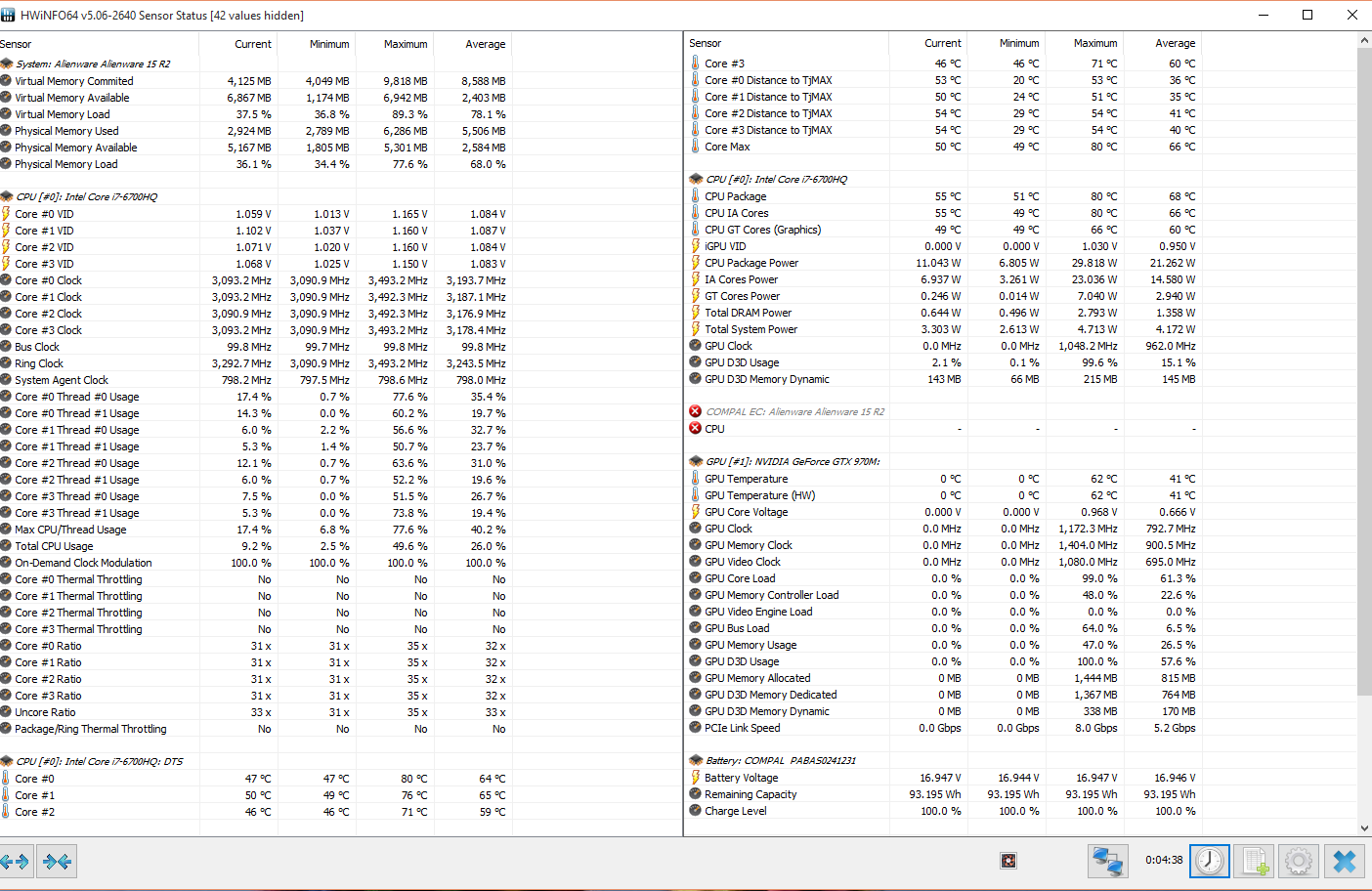Click the 0:04:38 elapsed time readout

[x=1164, y=861]
